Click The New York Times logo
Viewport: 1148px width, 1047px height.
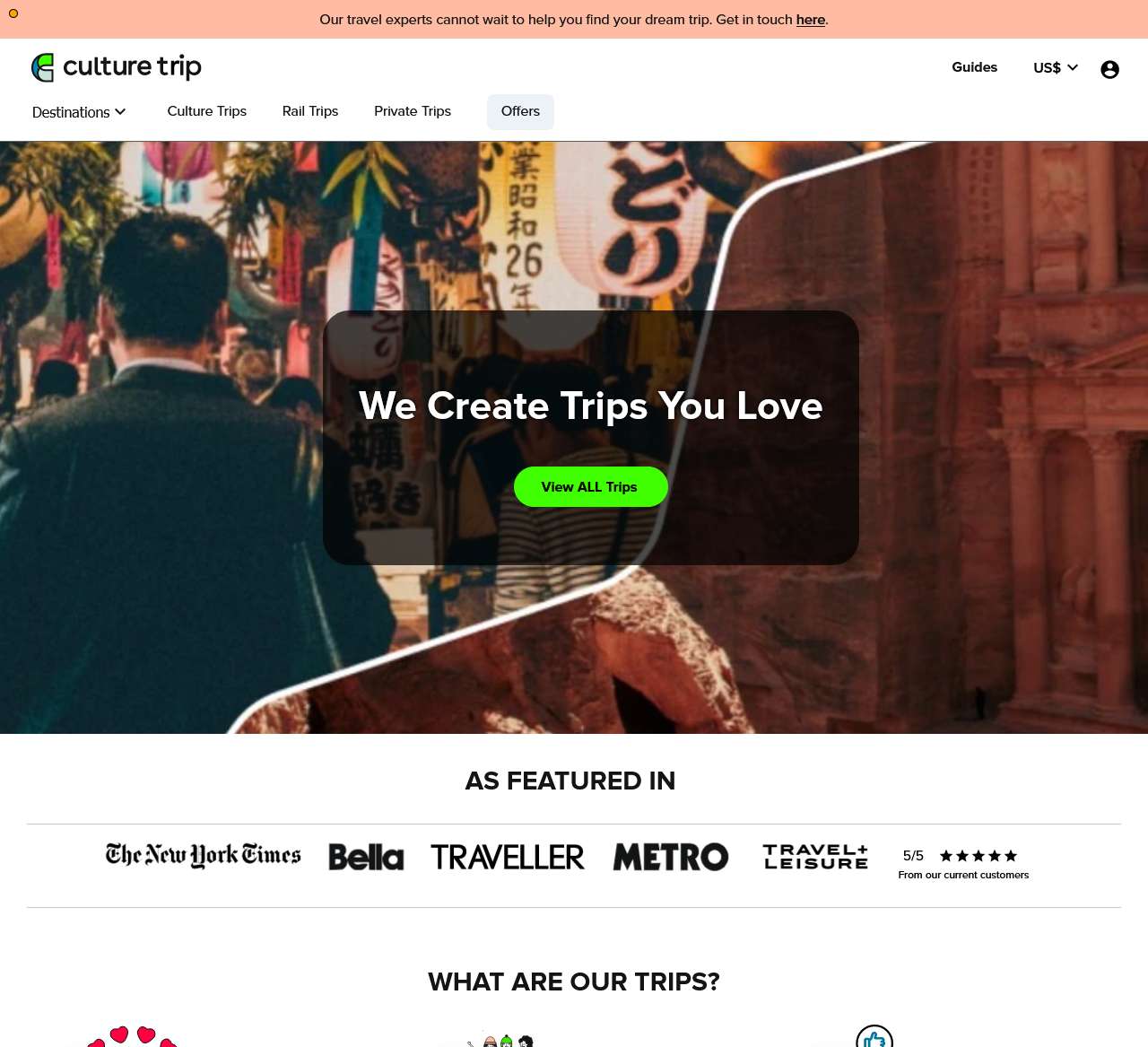tap(204, 855)
